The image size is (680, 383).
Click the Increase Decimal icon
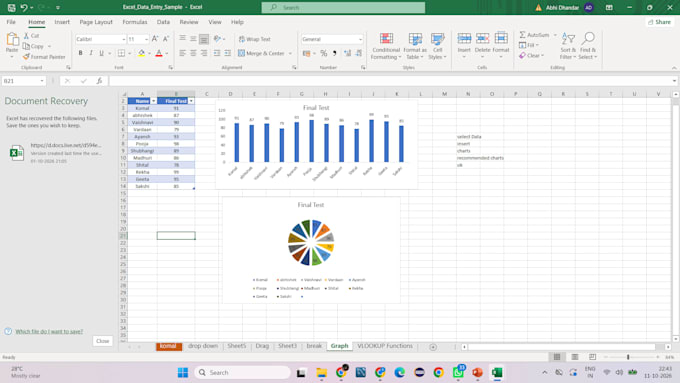(347, 53)
